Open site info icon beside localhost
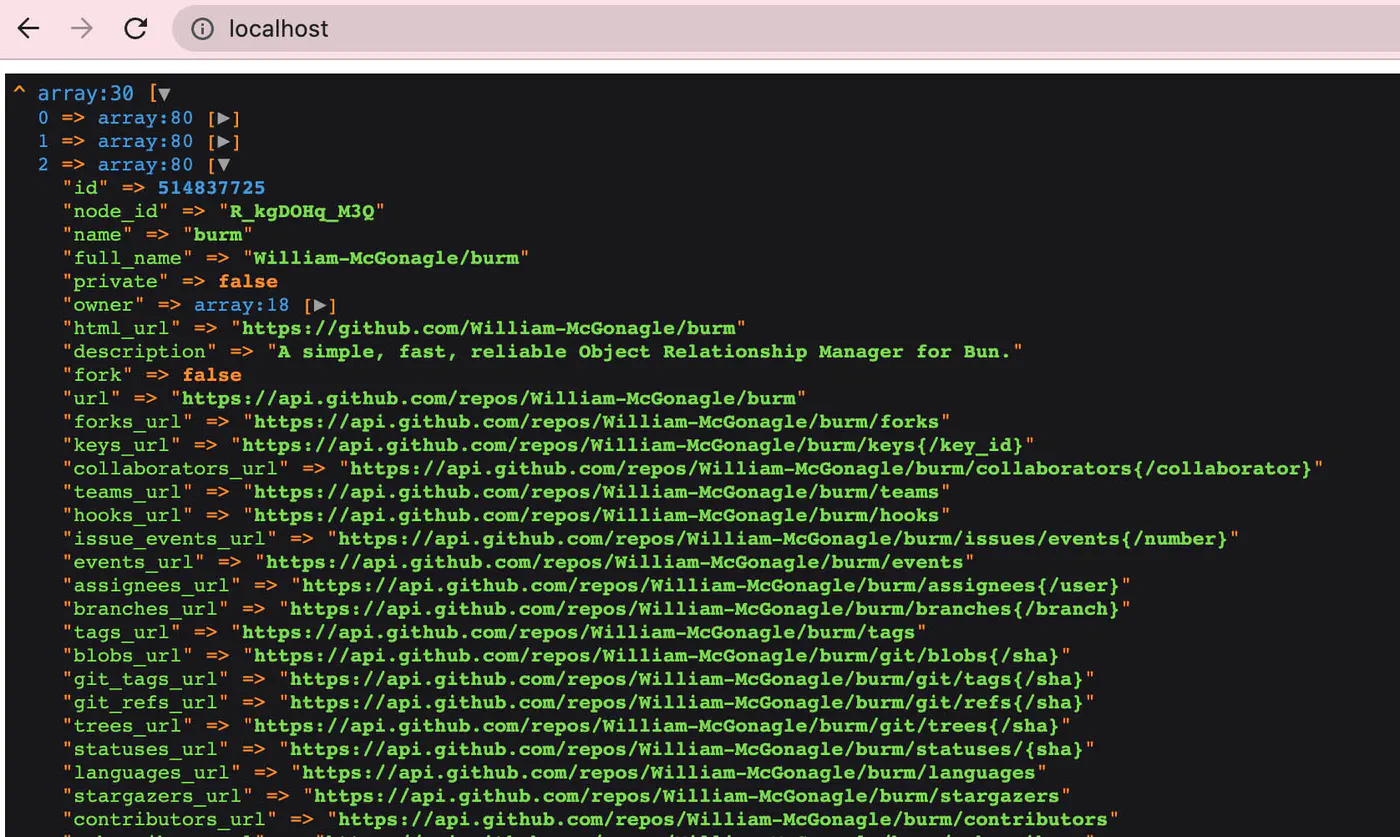Screen dimensions: 1400x837 click(x=202, y=29)
